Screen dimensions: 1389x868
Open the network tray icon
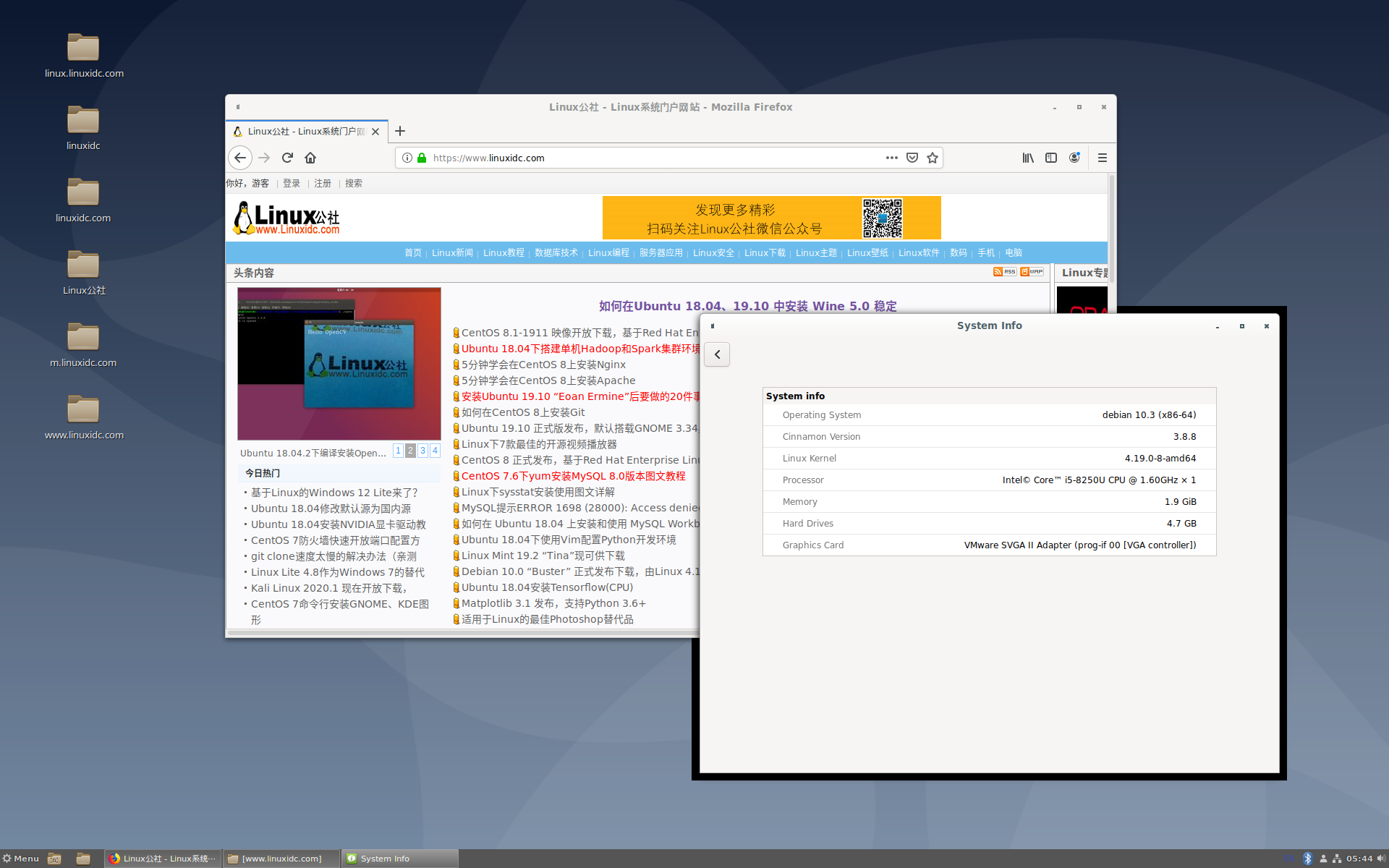pos(1337,859)
